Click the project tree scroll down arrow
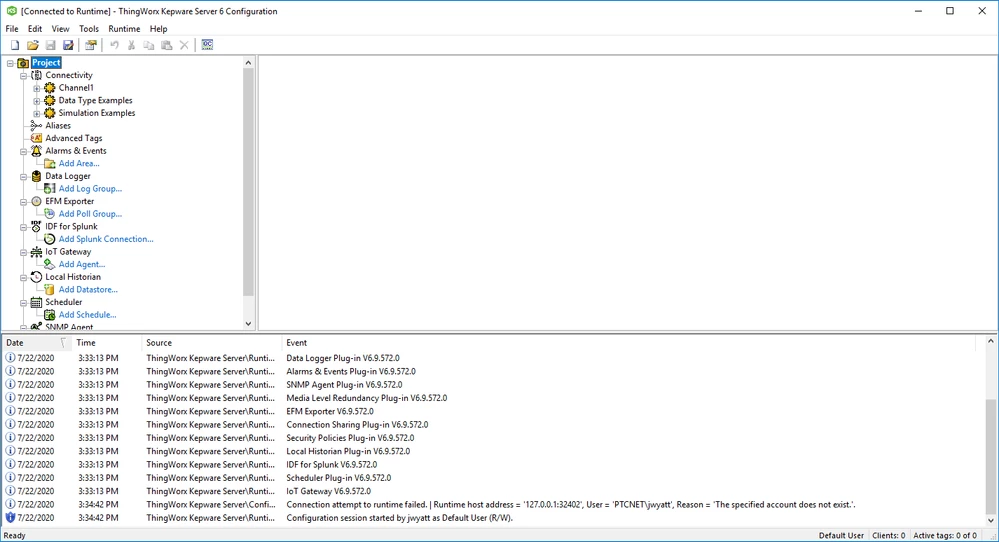Screen dimensions: 999x542 click(248, 324)
